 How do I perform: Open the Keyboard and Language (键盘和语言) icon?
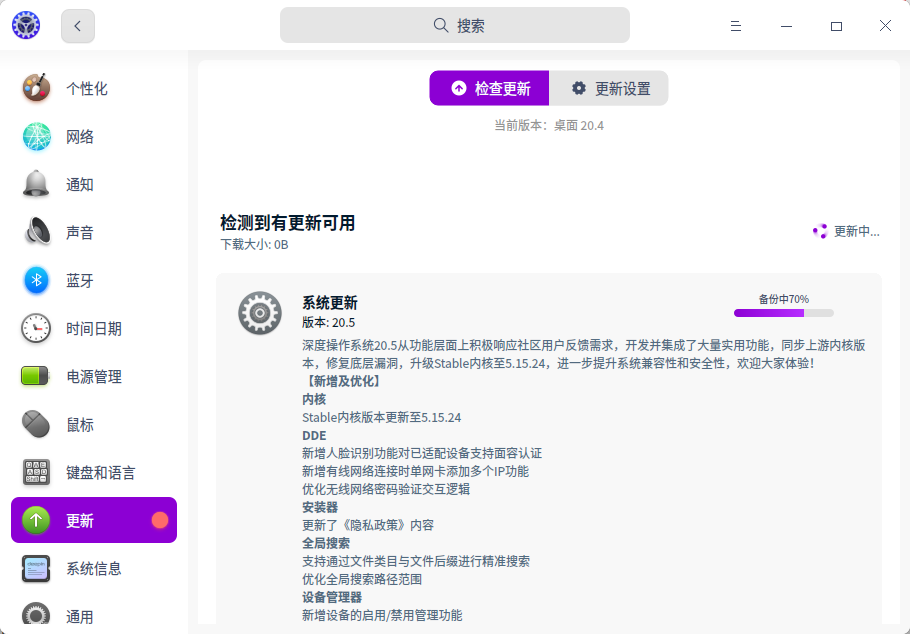pyautogui.click(x=37, y=473)
